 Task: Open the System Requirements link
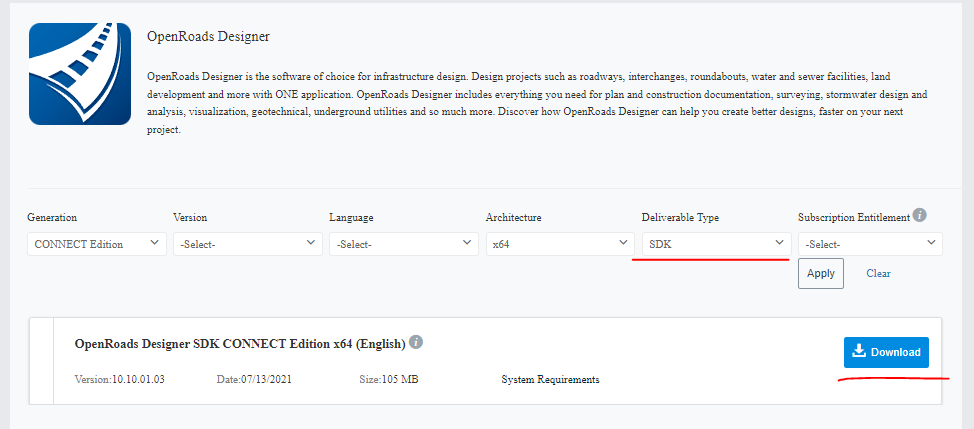tap(550, 379)
